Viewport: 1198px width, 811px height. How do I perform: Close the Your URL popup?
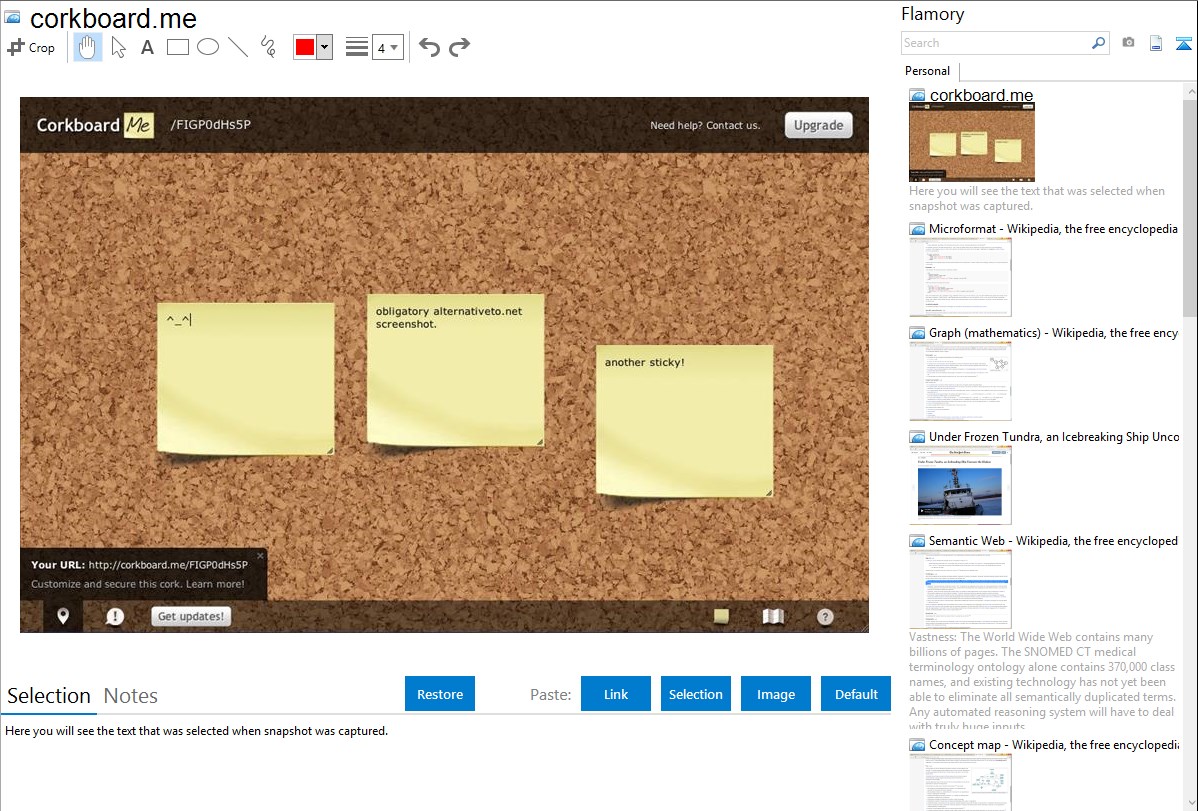coord(261,556)
